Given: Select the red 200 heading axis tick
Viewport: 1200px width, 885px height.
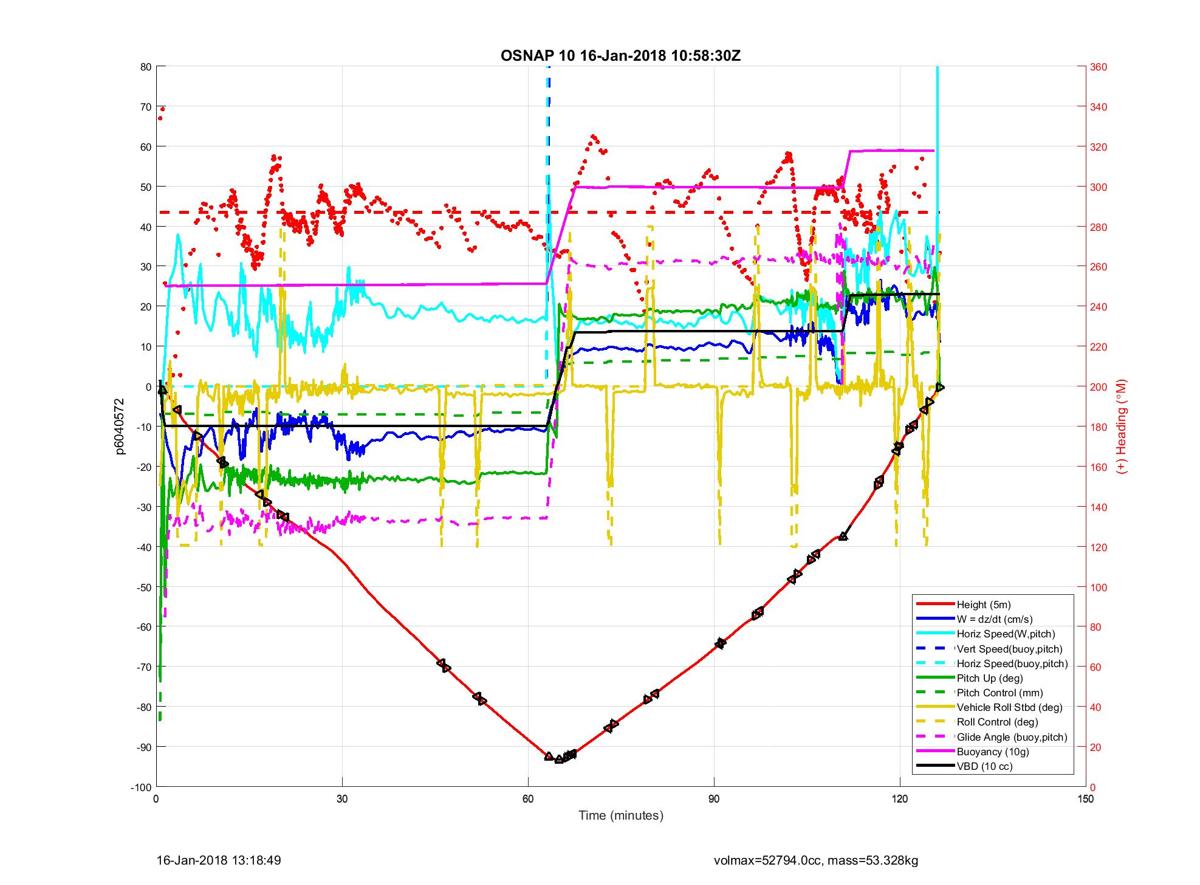Looking at the screenshot, I should pos(1100,387).
